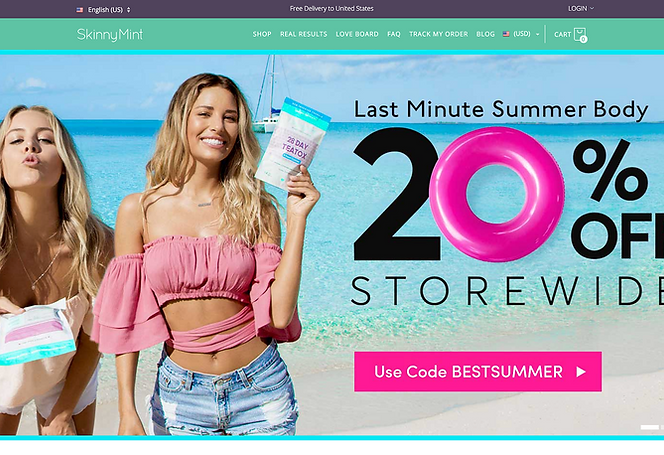Click the CART text link
This screenshot has height=455, width=664.
(563, 34)
